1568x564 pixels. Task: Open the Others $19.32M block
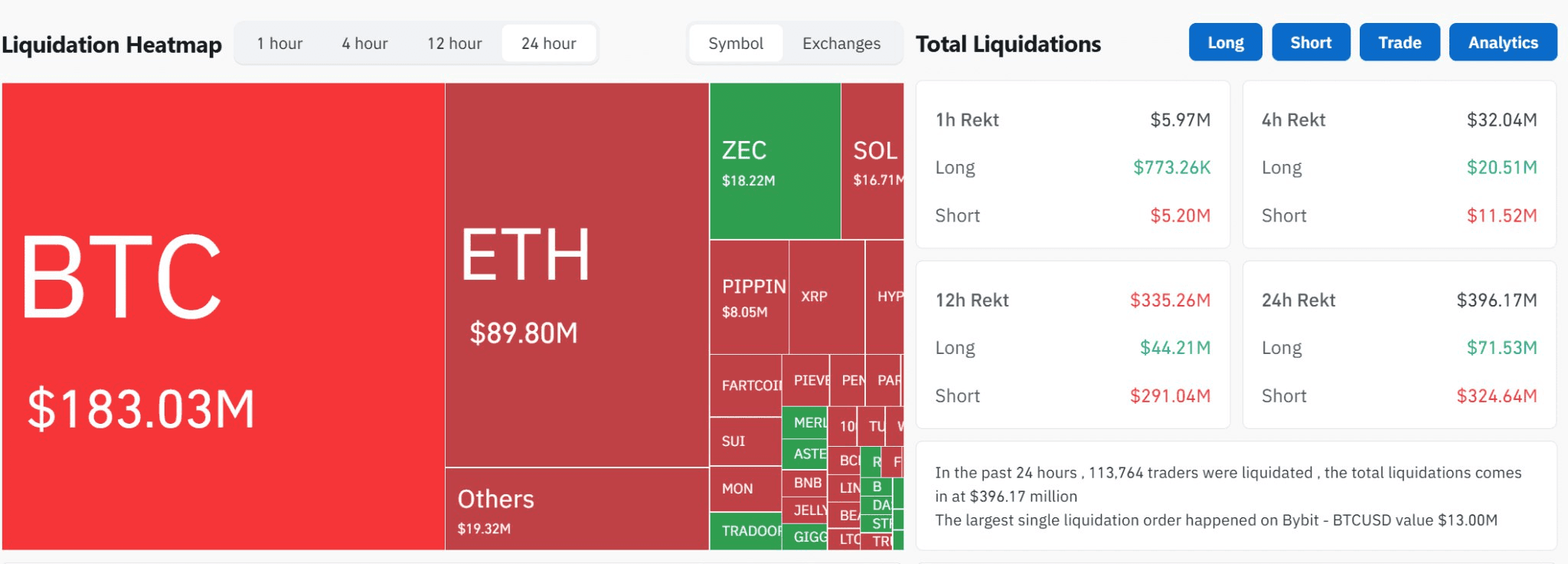pos(577,509)
